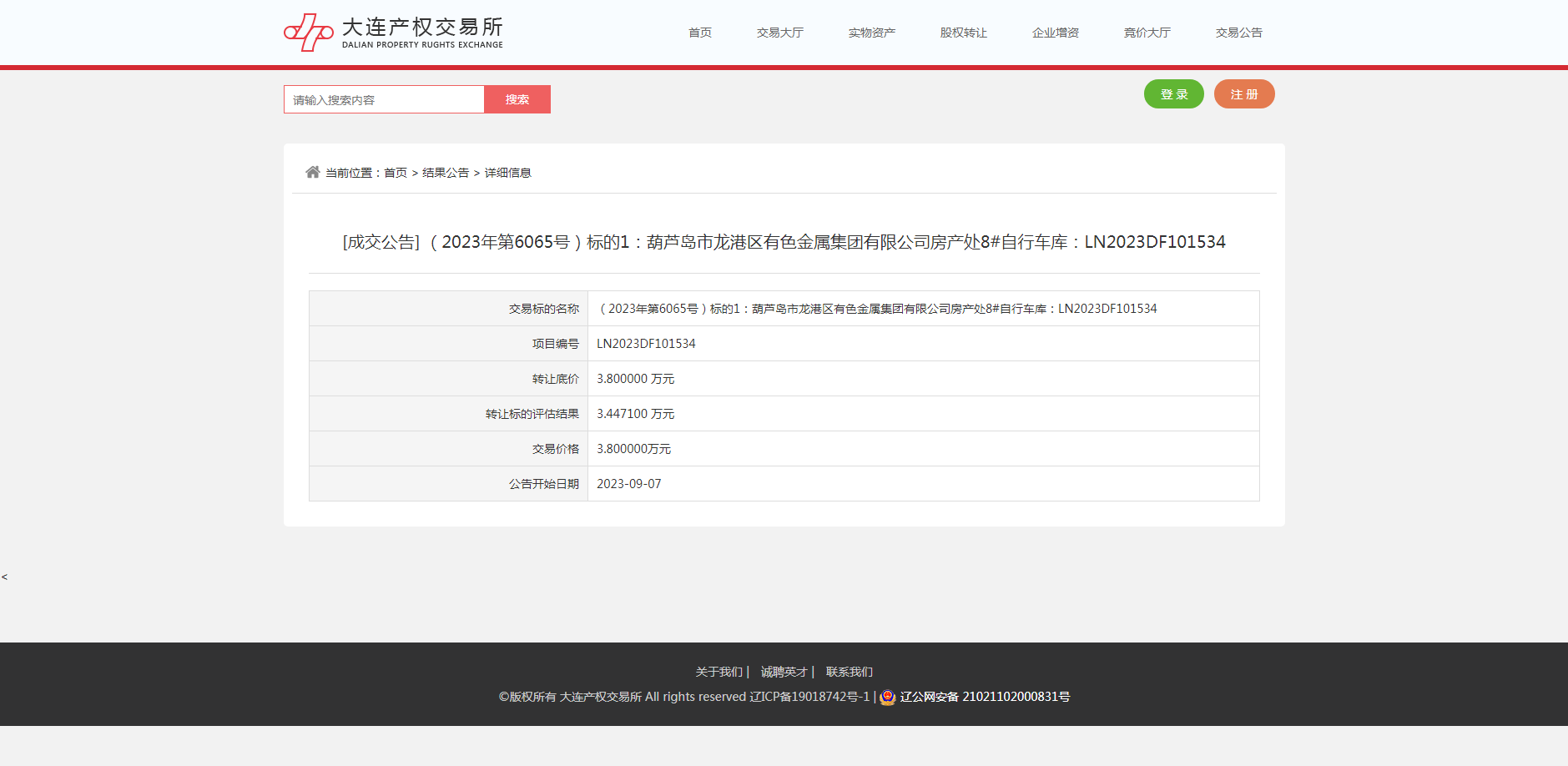Click the 辽公网安备 21021102000831号 link

(x=985, y=697)
